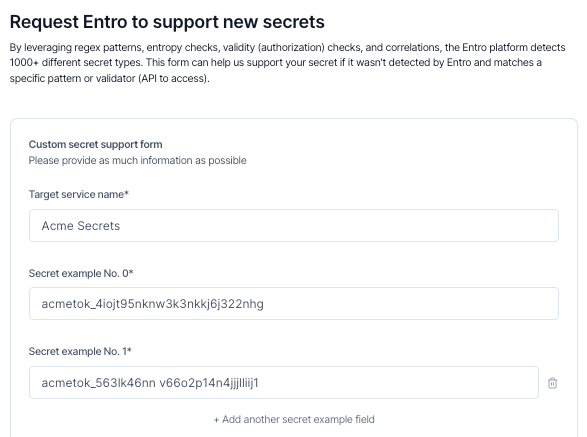Delete Secret example No. 1 with trash icon

click(x=552, y=383)
